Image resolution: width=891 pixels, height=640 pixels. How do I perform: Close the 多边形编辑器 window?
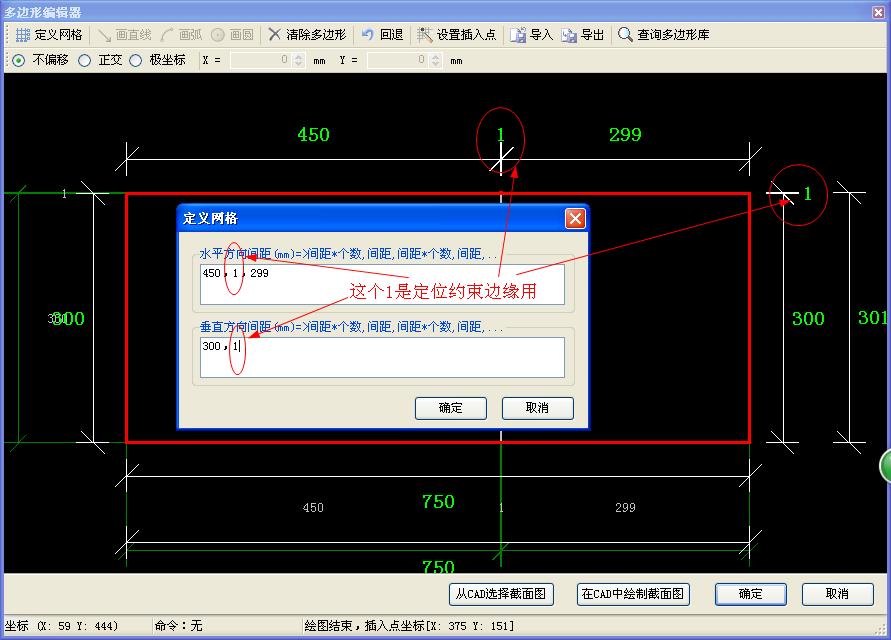[x=878, y=12]
